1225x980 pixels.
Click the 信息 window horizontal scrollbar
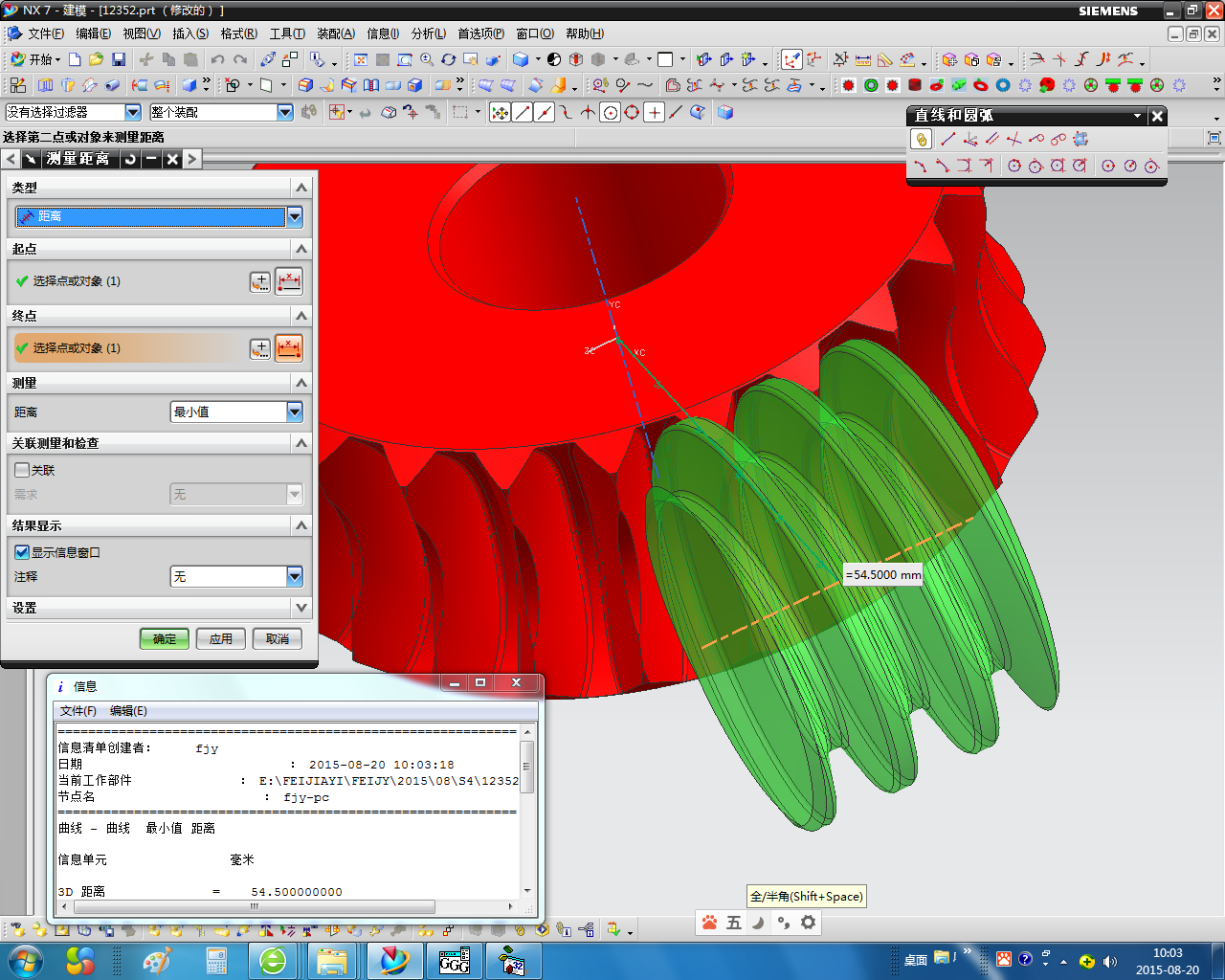coord(255,906)
